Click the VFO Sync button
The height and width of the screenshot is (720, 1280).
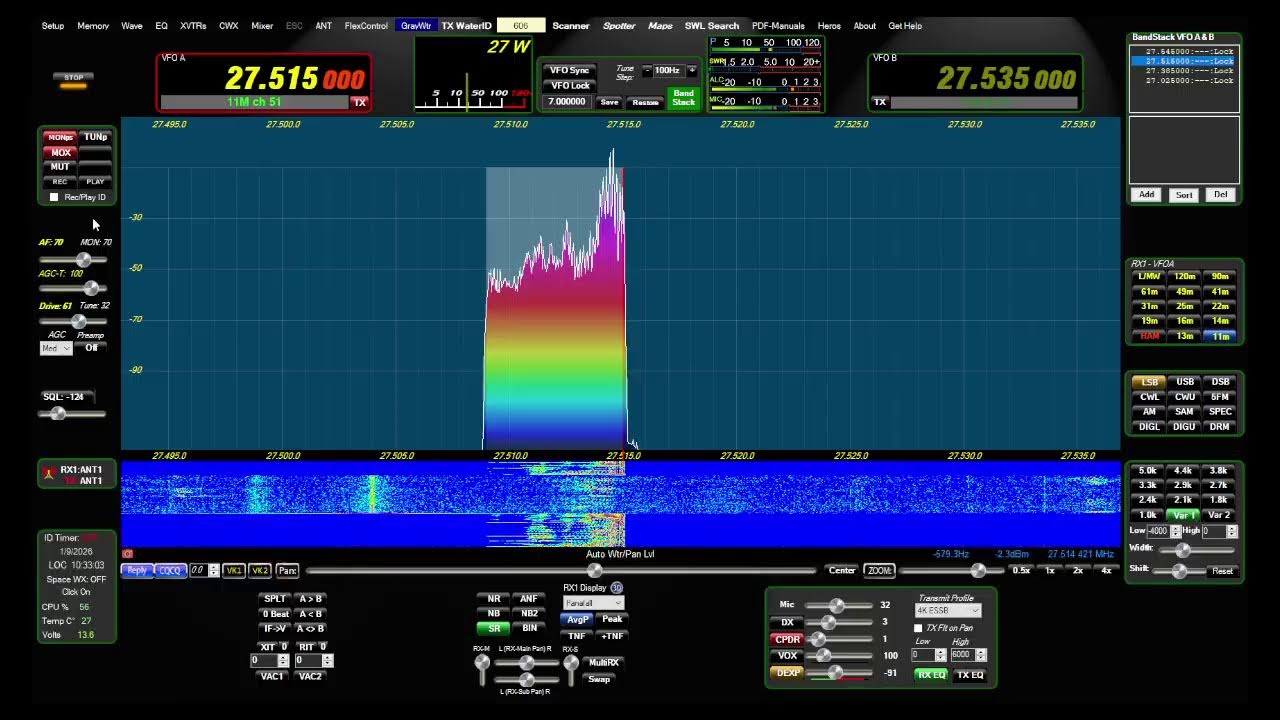pos(570,70)
